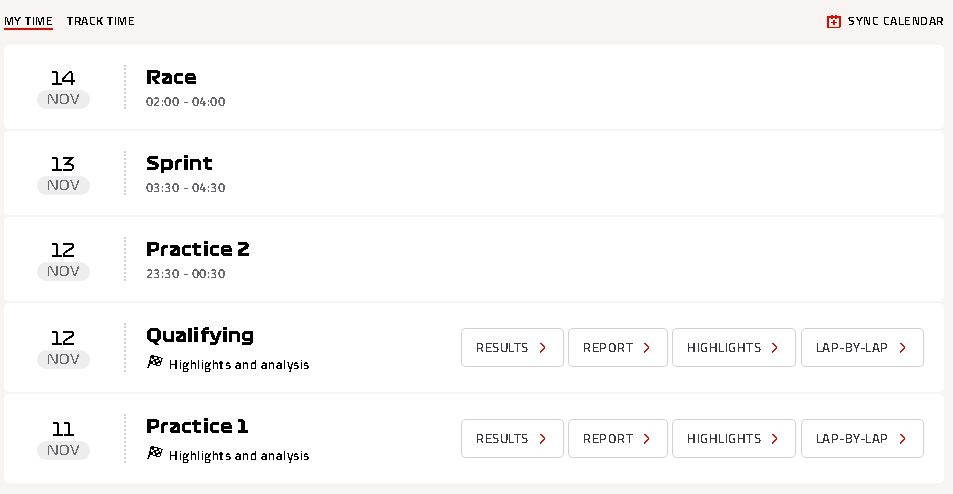This screenshot has height=494, width=953.
Task: Open Practice 1 Highlights and analysis link
Action: click(x=239, y=456)
